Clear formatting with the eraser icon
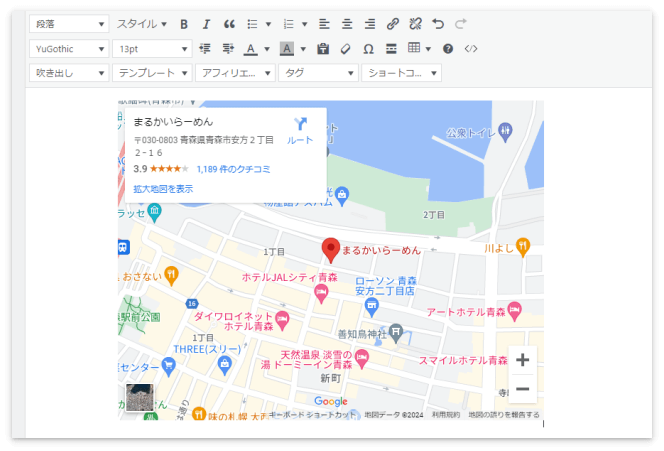This screenshot has height=451, width=664. click(346, 49)
